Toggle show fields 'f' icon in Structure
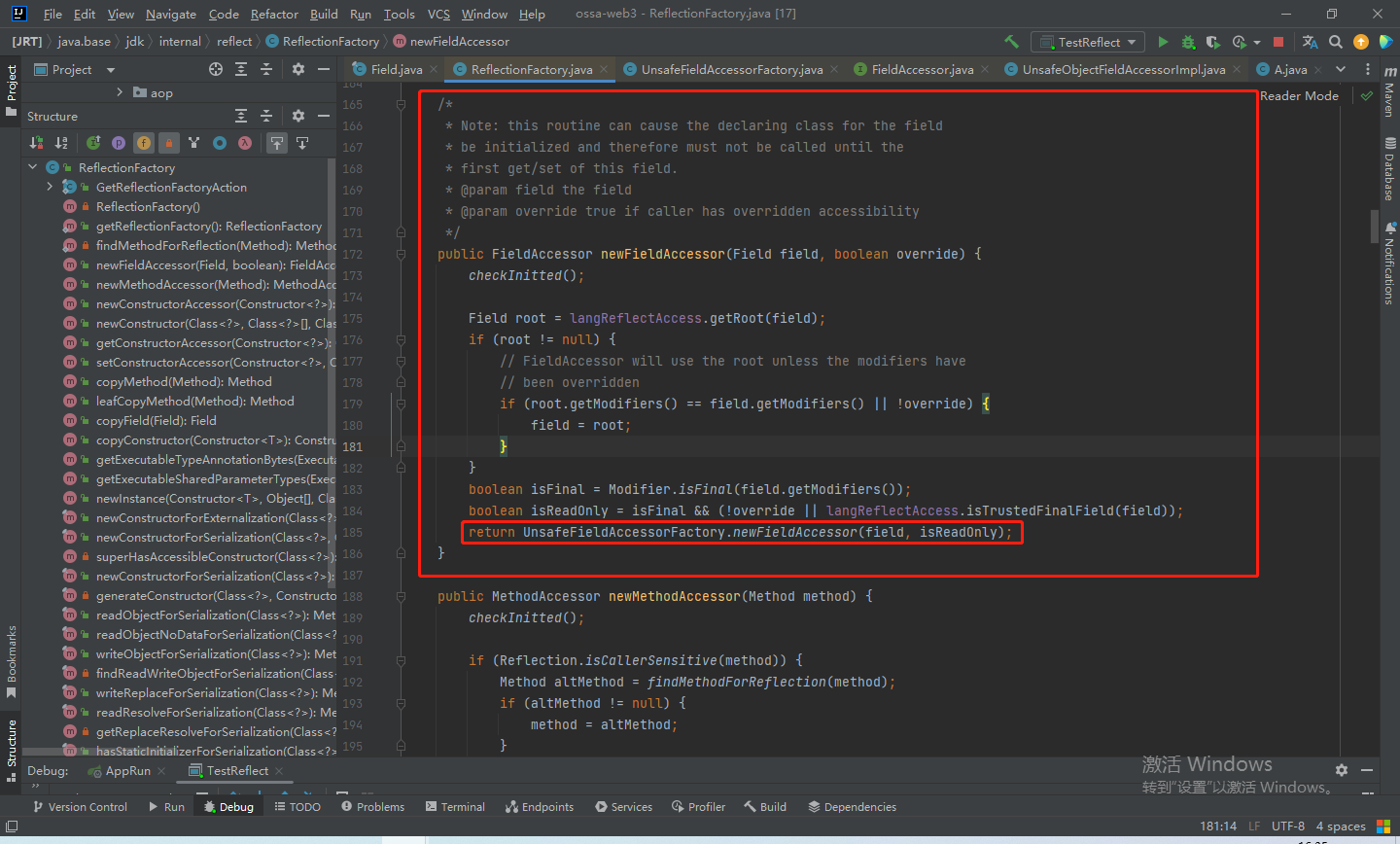The width and height of the screenshot is (1400, 844). (144, 143)
